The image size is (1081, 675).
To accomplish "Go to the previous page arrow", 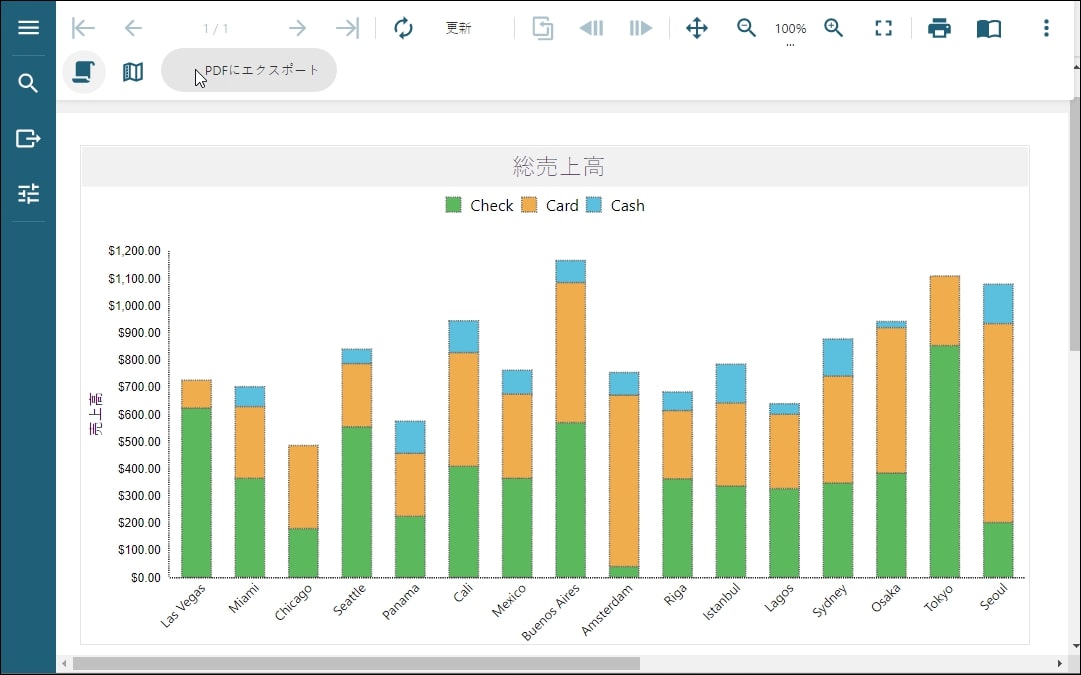I will coord(133,28).
